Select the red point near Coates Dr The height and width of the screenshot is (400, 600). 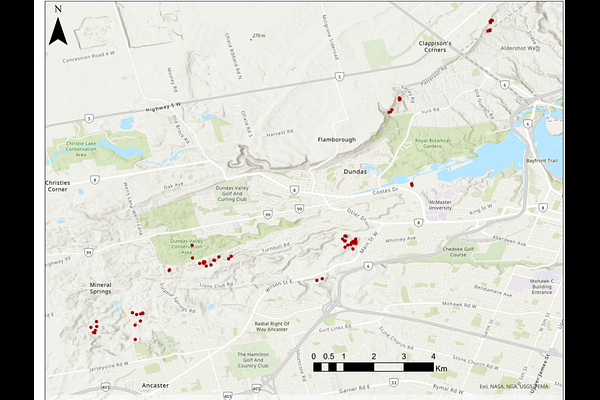[411, 184]
